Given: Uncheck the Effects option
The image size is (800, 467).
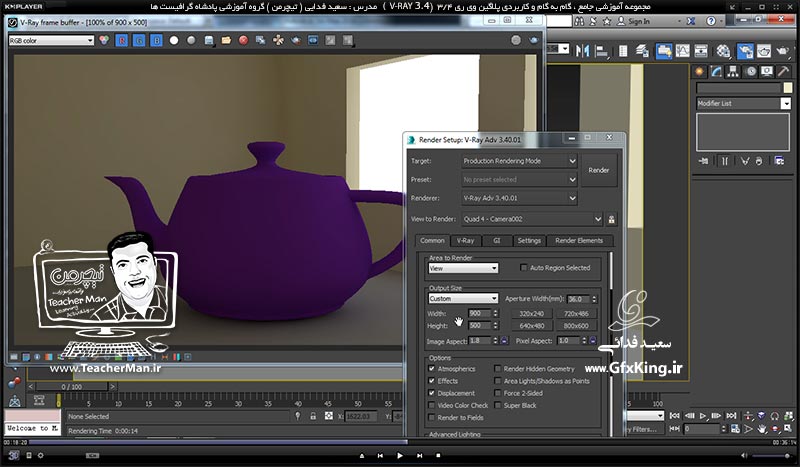Looking at the screenshot, I should [x=432, y=381].
